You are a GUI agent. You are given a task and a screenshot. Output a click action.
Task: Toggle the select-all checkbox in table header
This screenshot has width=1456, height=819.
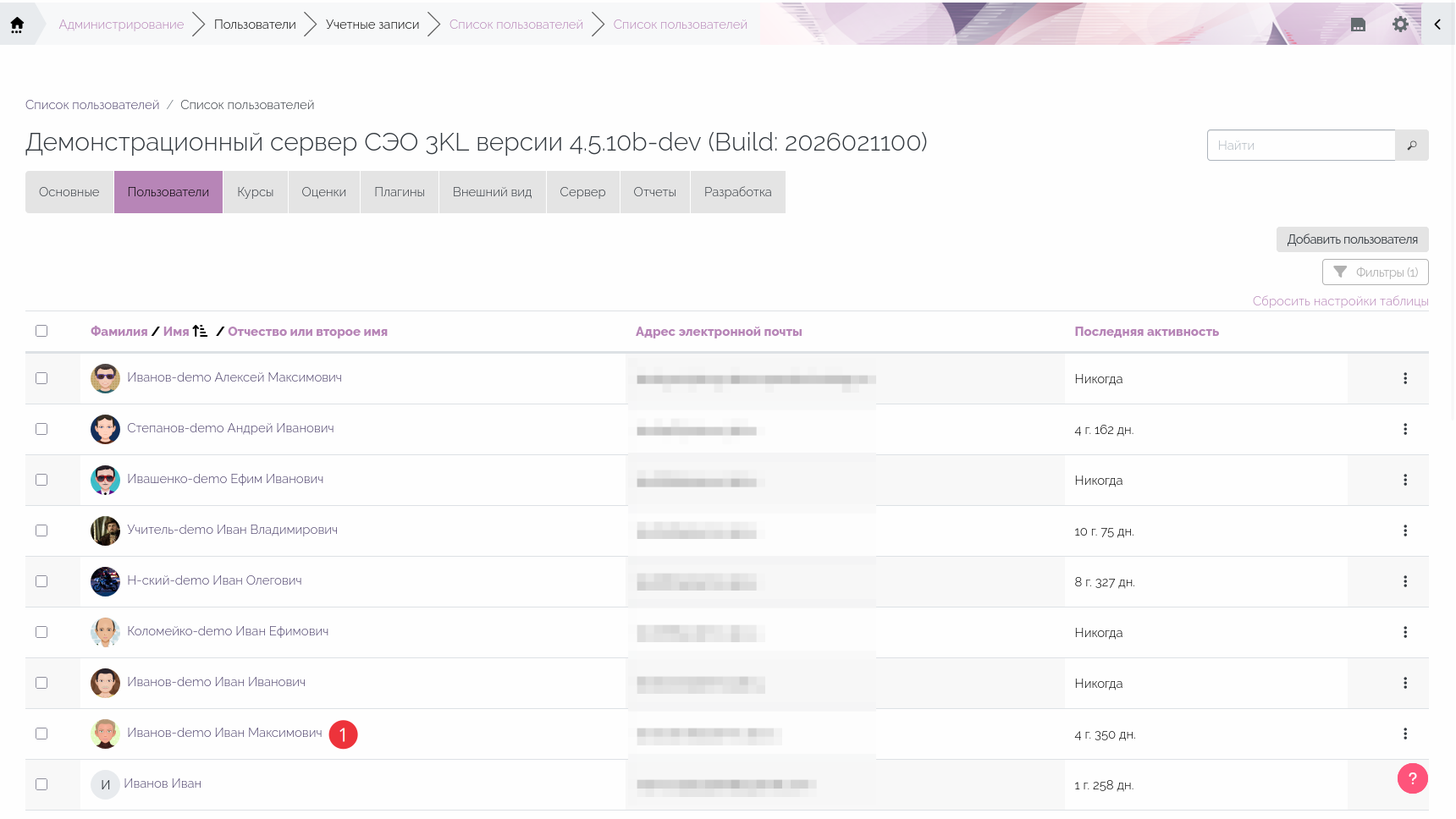[x=41, y=331]
